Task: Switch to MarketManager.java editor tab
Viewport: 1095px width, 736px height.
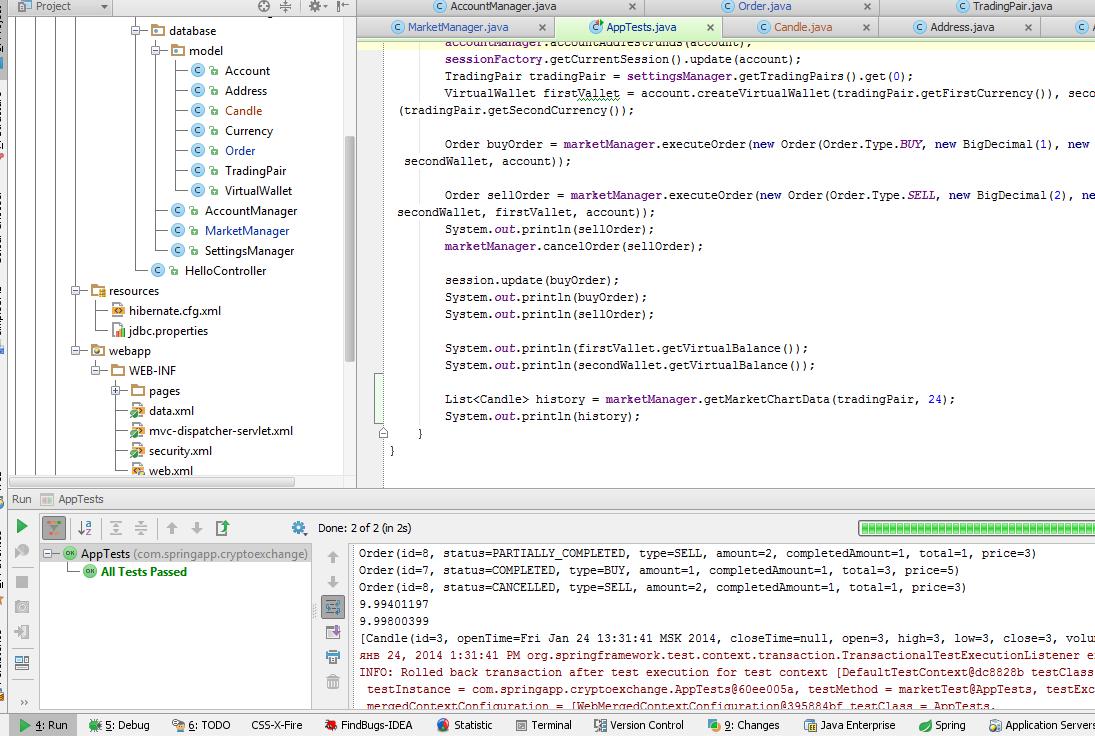Action: pos(458,27)
